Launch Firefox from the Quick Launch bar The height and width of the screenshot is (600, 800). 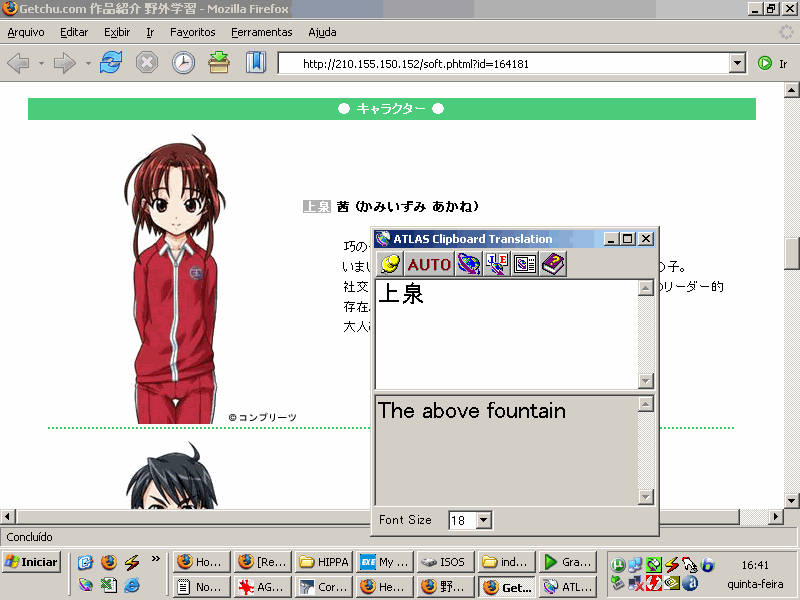pyautogui.click(x=108, y=562)
